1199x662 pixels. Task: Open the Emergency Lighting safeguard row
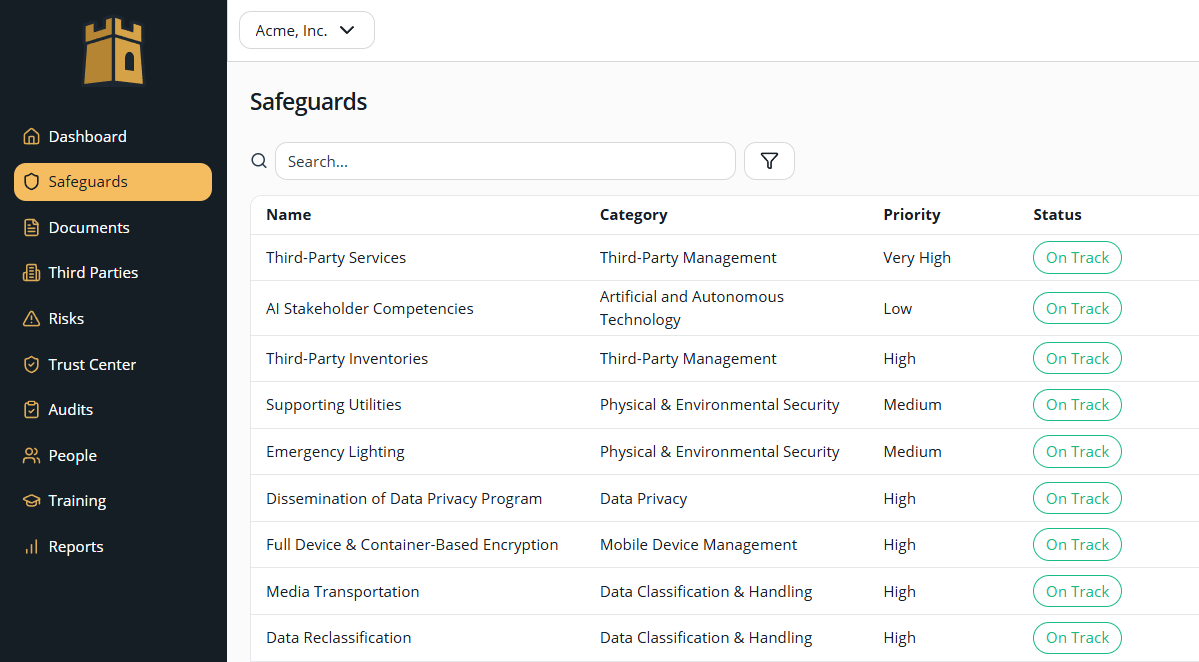coord(335,451)
